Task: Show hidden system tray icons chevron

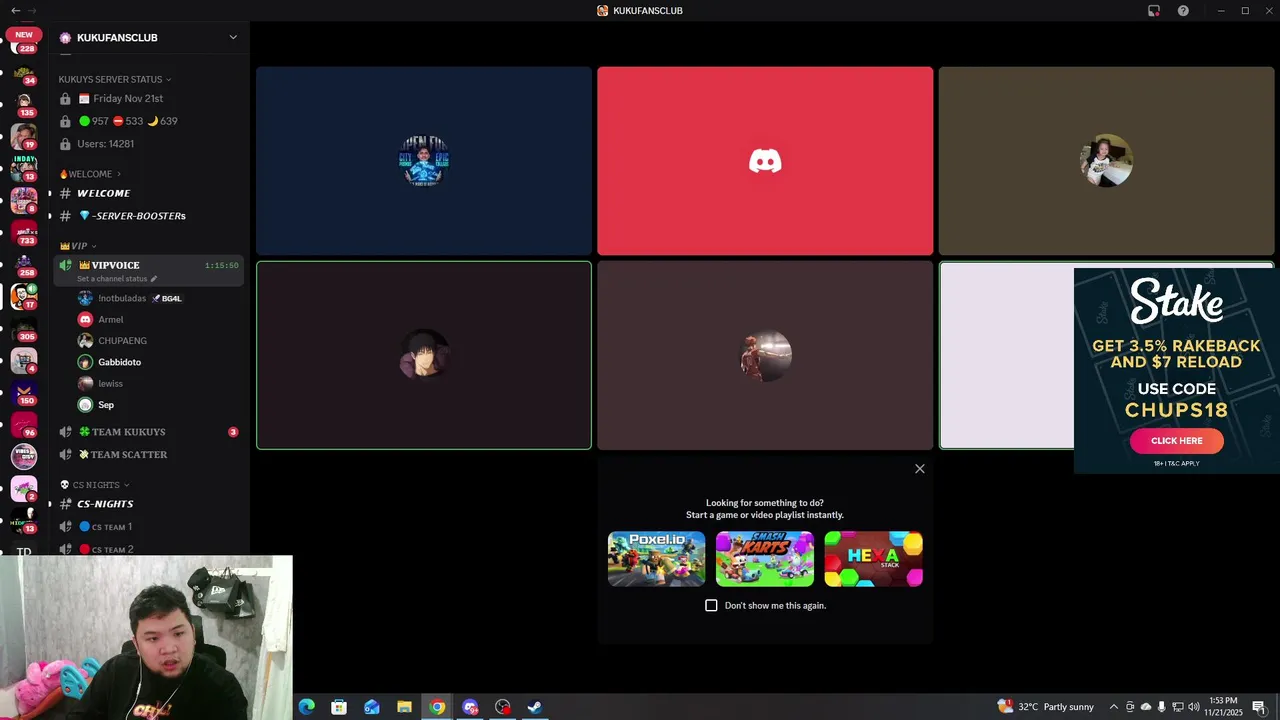Action: point(1113,707)
